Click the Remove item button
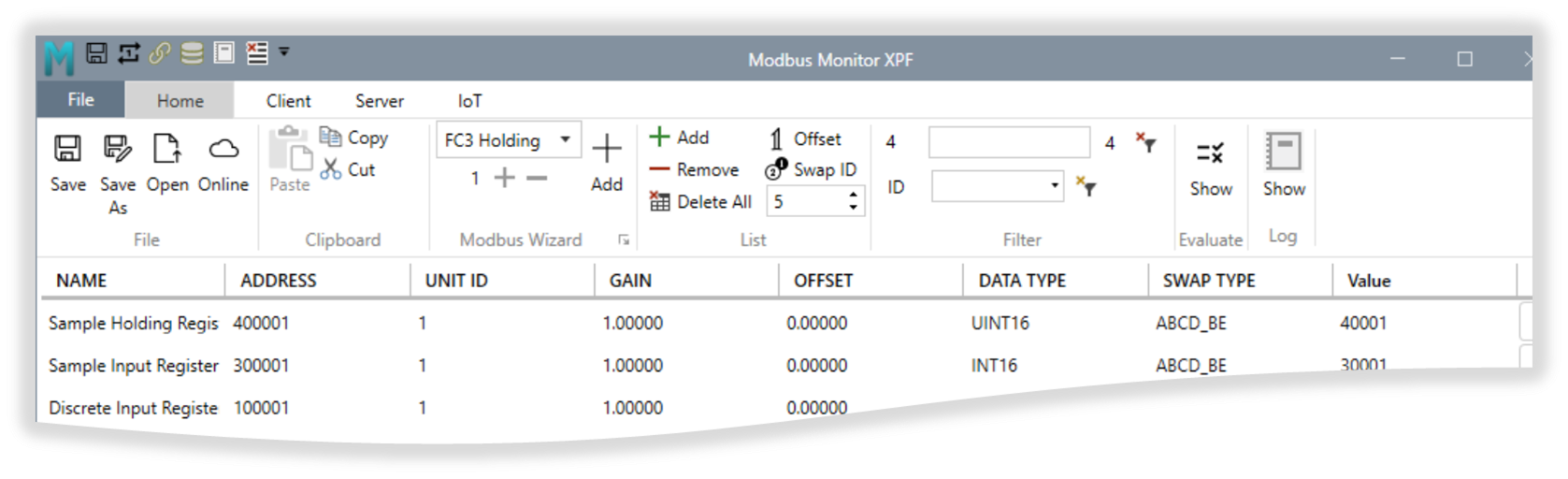The height and width of the screenshot is (479, 1568). [x=695, y=169]
